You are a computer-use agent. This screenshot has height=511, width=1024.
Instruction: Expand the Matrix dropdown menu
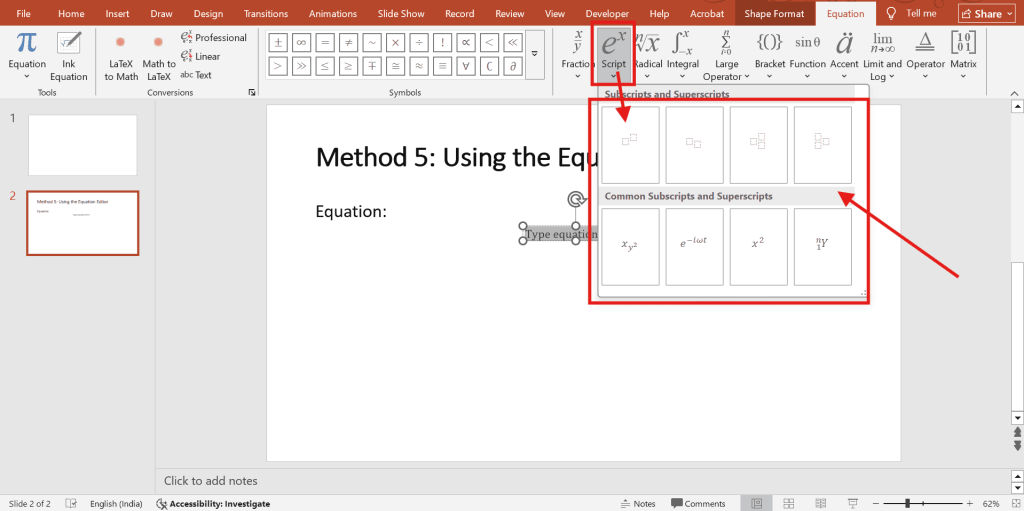tap(963, 57)
